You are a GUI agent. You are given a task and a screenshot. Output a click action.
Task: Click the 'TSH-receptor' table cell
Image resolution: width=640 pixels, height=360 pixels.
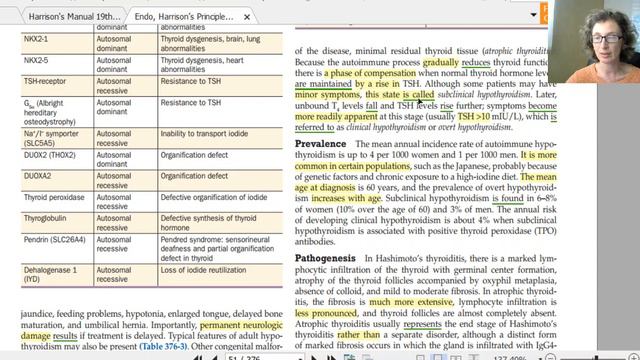(57, 86)
